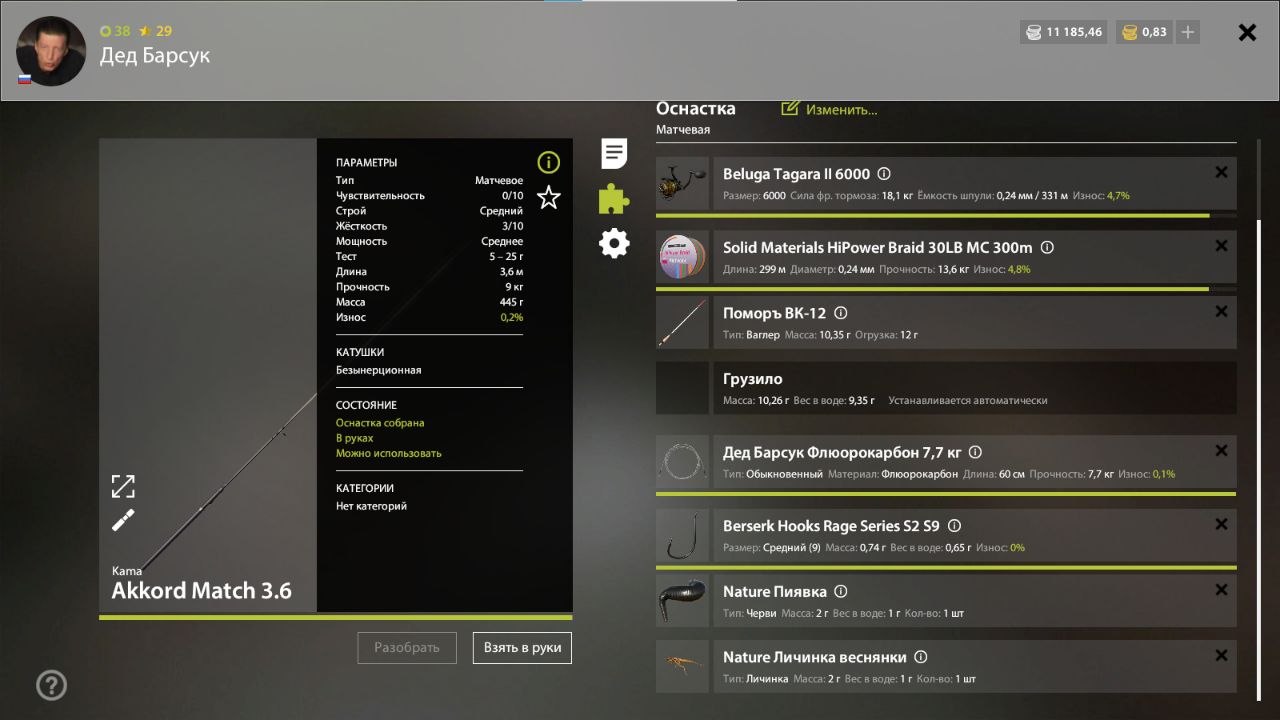Click the rod wear value 0,2%

pyautogui.click(x=511, y=317)
